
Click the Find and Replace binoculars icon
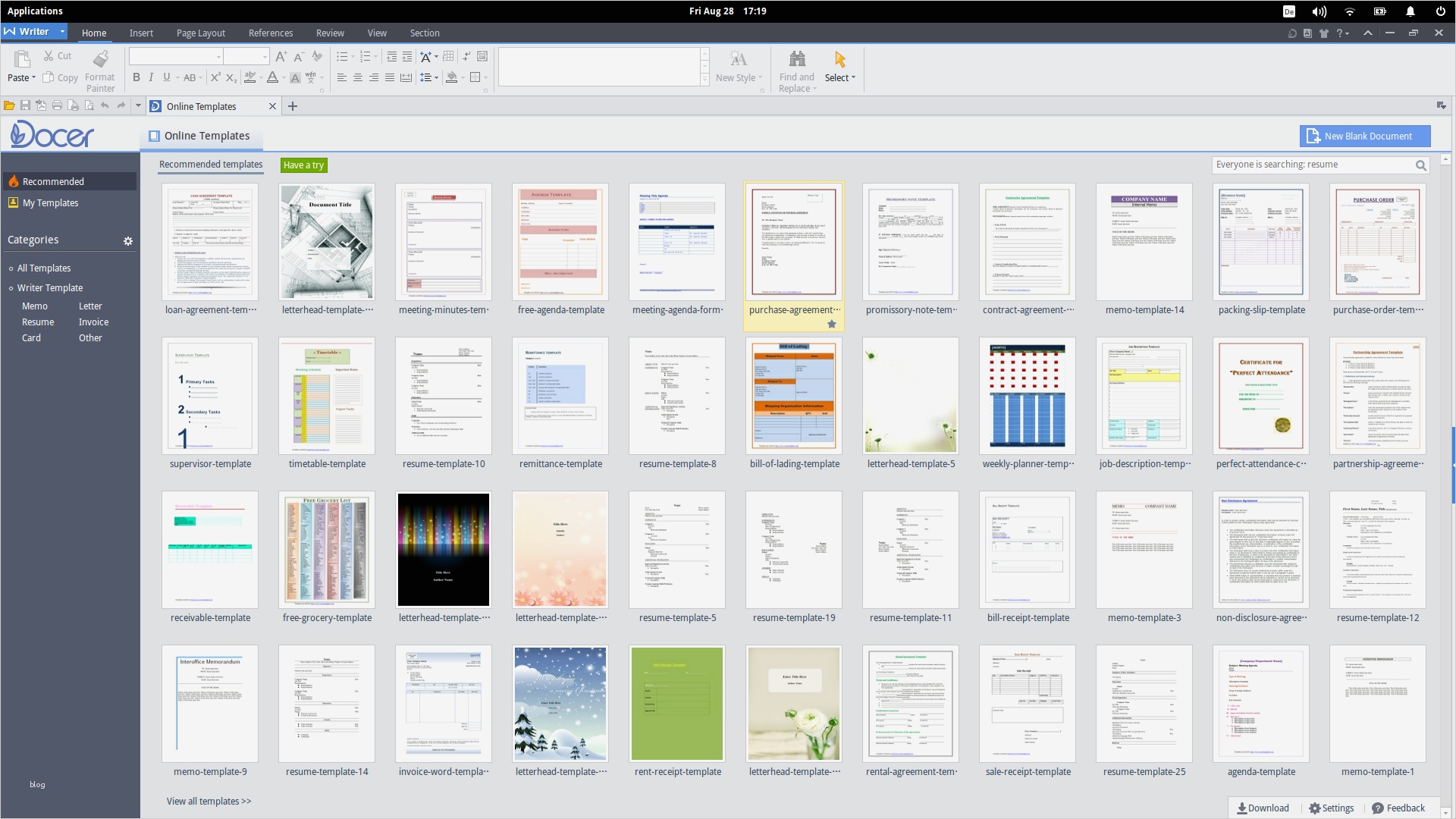coord(796,59)
